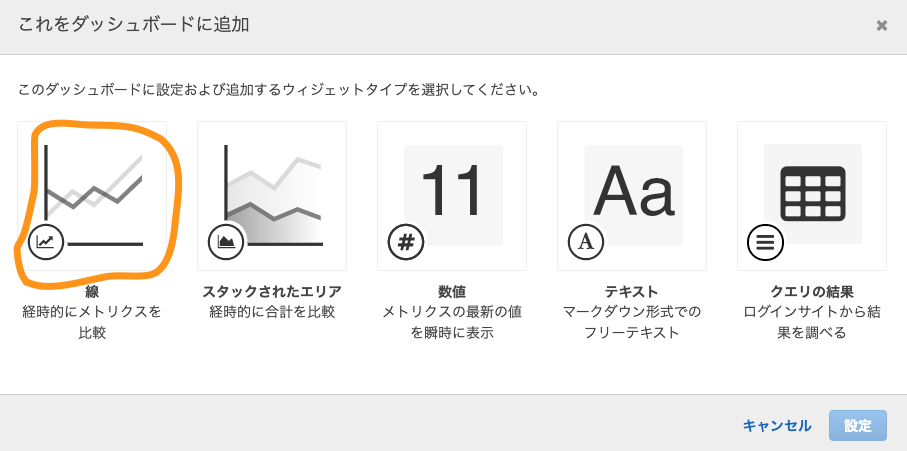
Task: Click the ログインサイトから結果を調べる description
Action: [812, 323]
